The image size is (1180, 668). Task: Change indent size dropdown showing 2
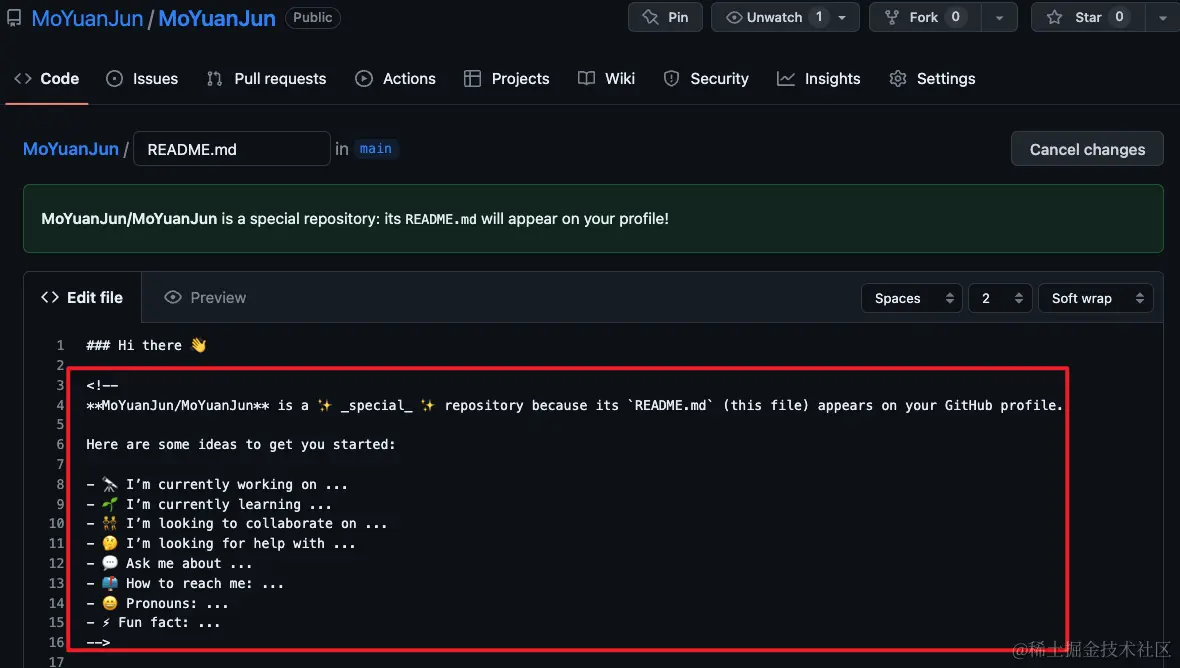1000,298
